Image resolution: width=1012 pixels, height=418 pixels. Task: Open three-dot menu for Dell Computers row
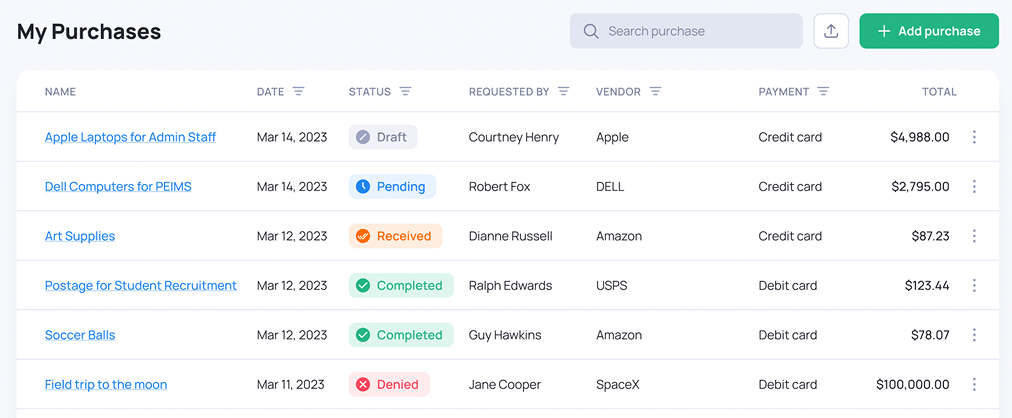click(974, 187)
